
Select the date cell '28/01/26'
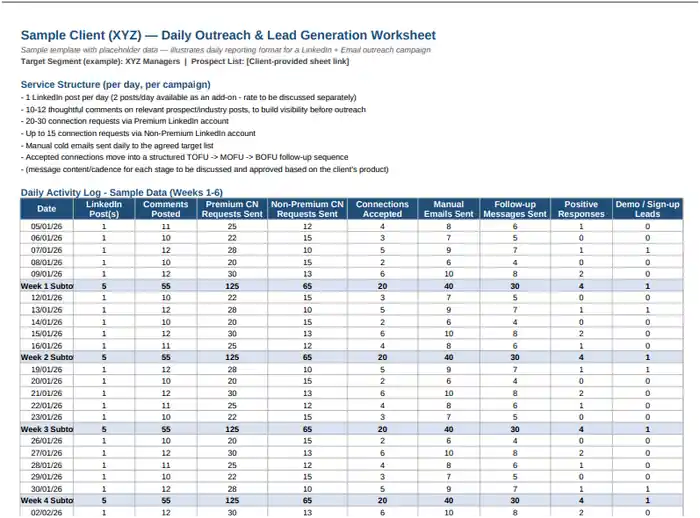pyautogui.click(x=46, y=465)
